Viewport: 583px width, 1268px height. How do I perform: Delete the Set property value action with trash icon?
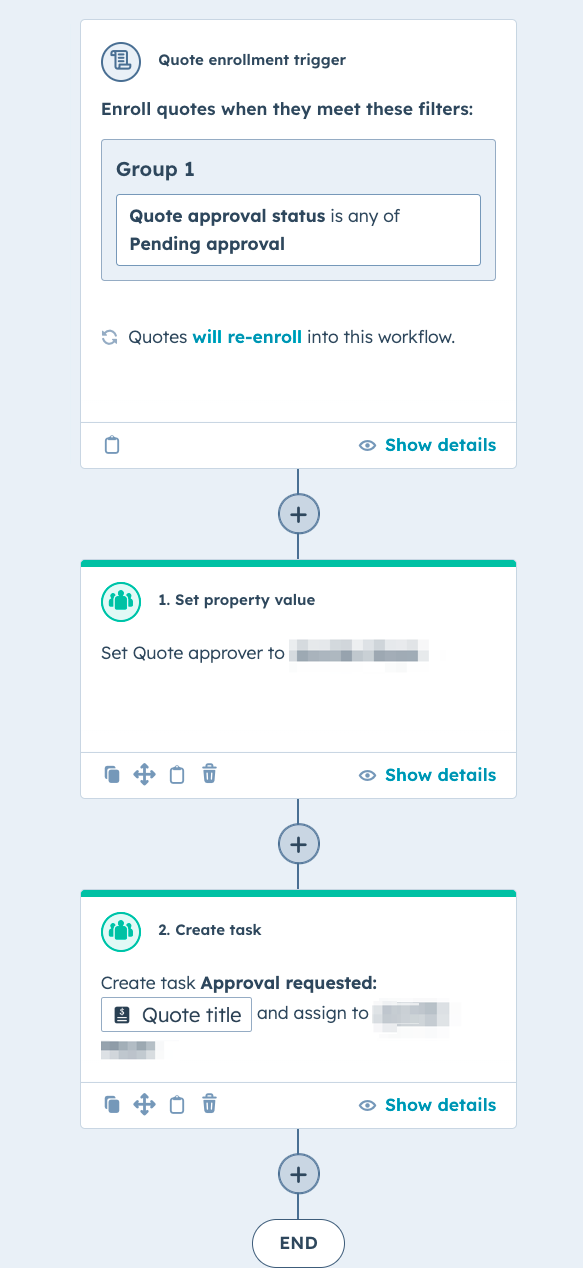(209, 774)
